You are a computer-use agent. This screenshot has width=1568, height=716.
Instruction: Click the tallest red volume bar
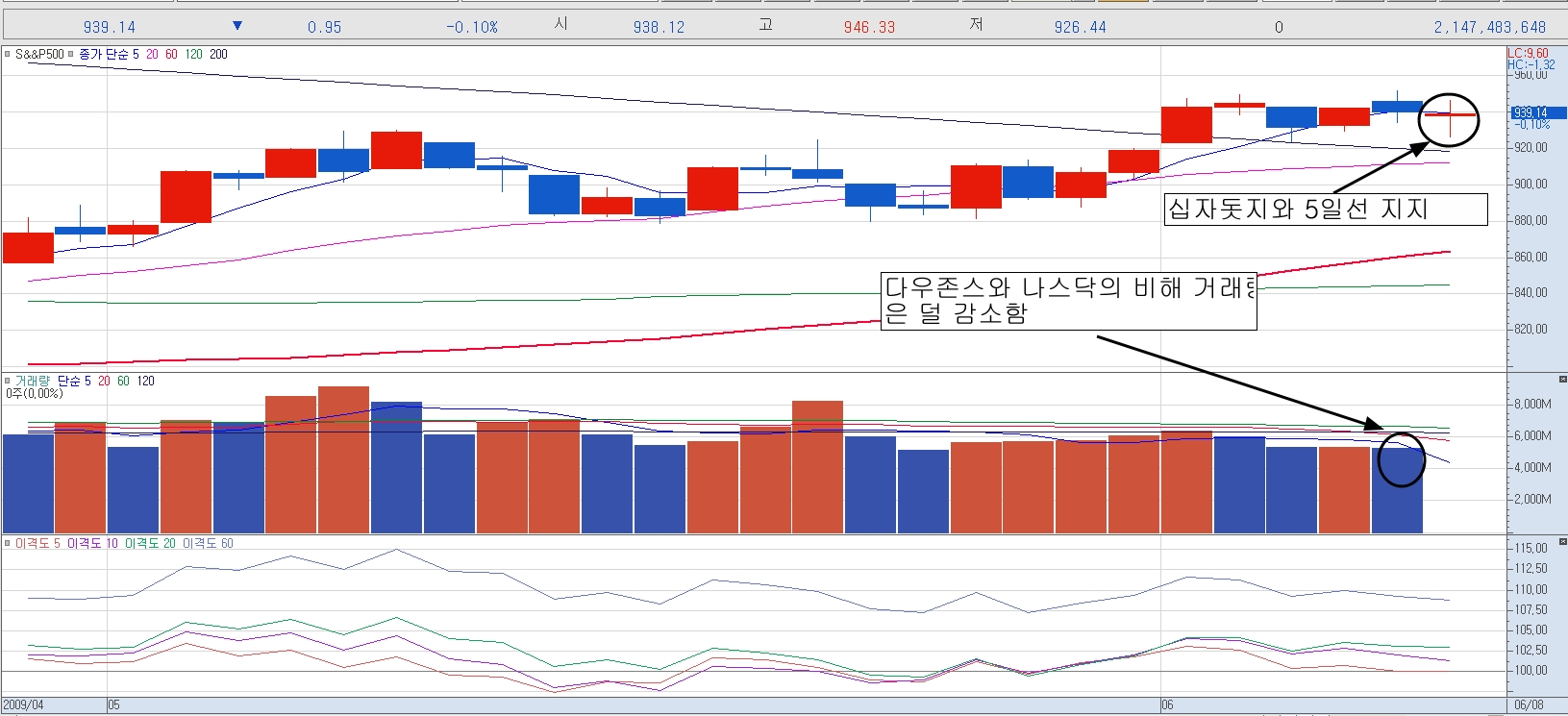tap(343, 459)
